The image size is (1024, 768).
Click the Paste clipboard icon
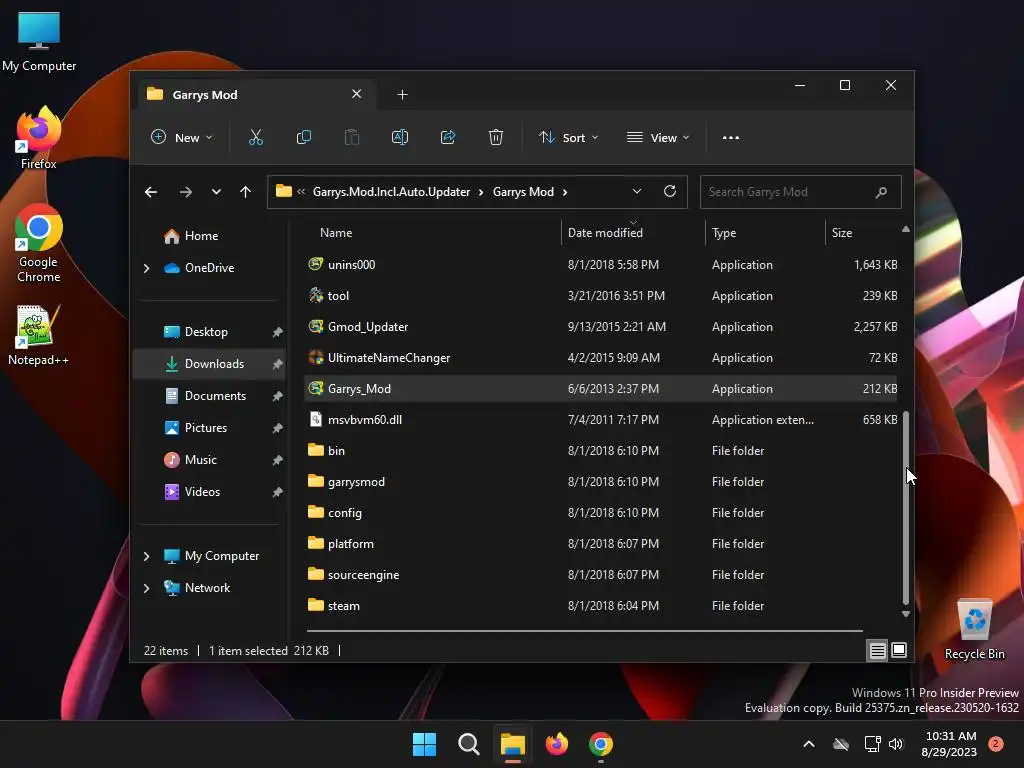[351, 137]
